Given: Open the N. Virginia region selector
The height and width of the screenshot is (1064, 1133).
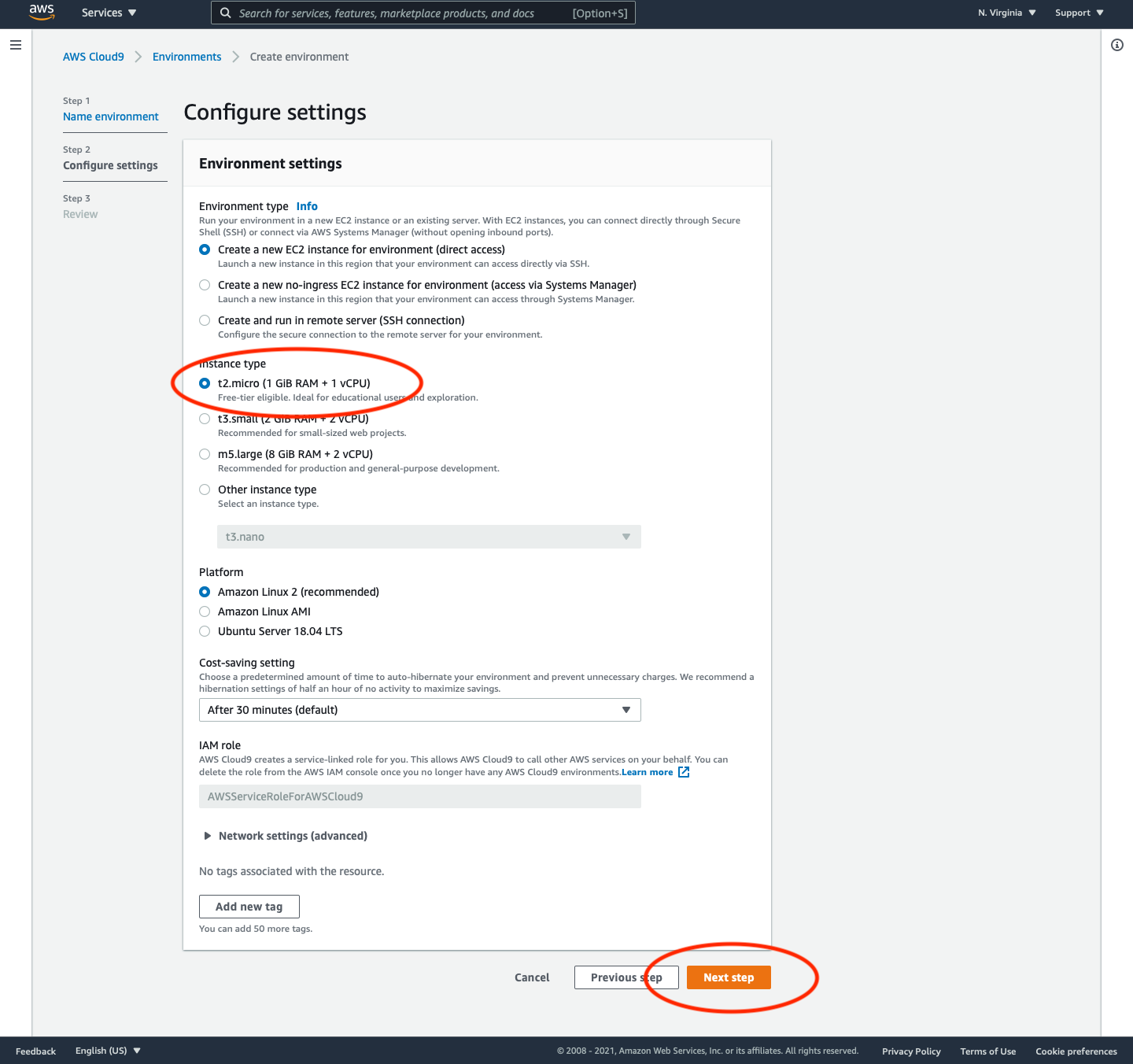Looking at the screenshot, I should coord(1007,13).
